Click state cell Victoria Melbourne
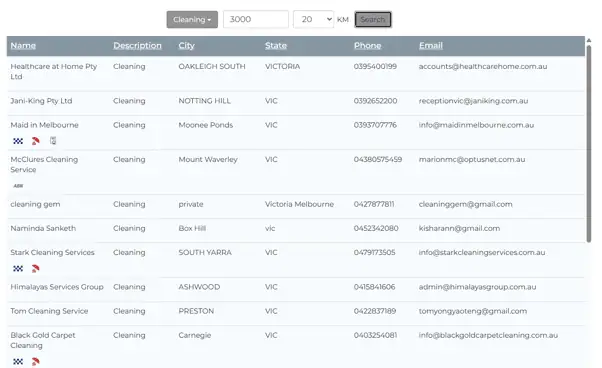The width and height of the screenshot is (602, 368). 299,205
